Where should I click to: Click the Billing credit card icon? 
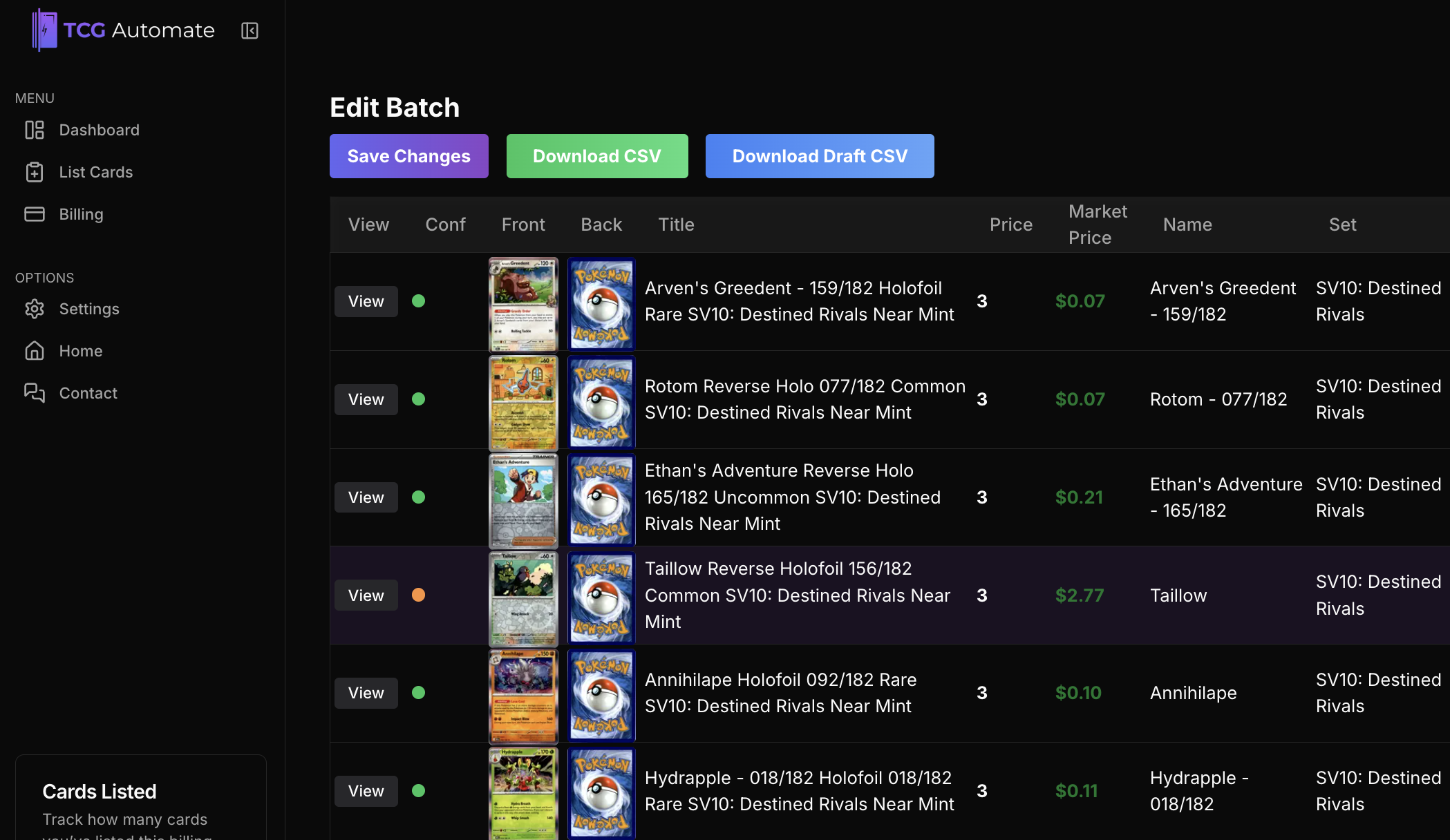tap(35, 214)
